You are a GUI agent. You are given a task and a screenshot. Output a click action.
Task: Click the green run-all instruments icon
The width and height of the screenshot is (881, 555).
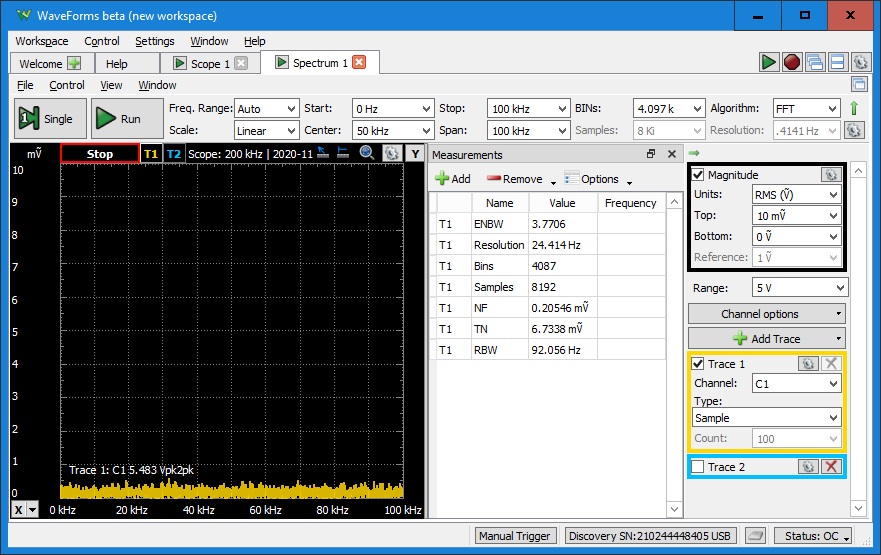768,63
